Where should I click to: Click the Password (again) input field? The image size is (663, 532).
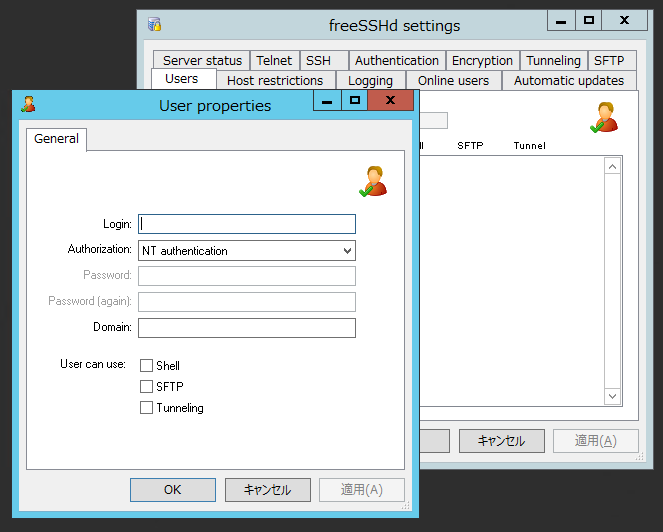247,302
